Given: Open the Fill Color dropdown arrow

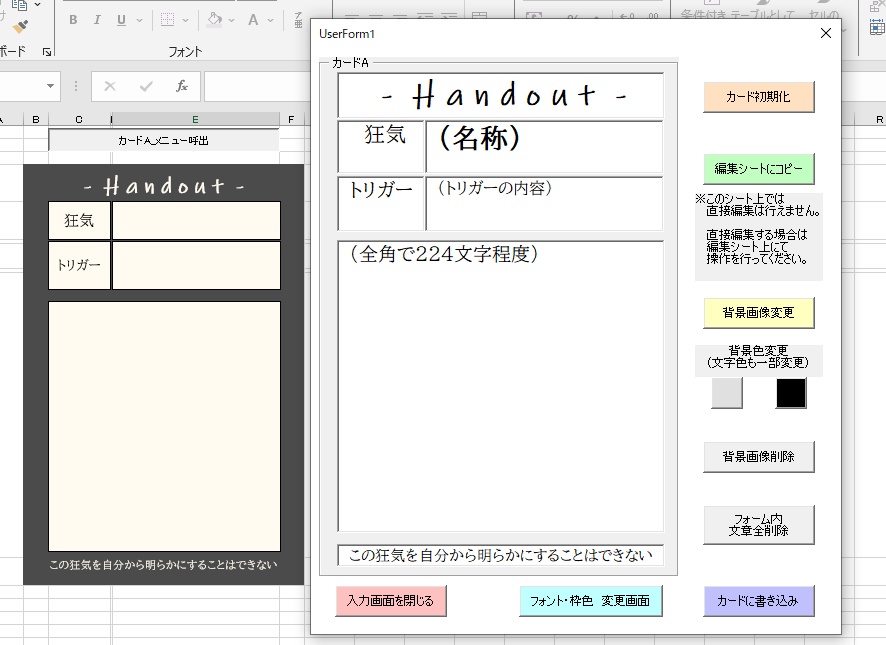Looking at the screenshot, I should pos(232,20).
